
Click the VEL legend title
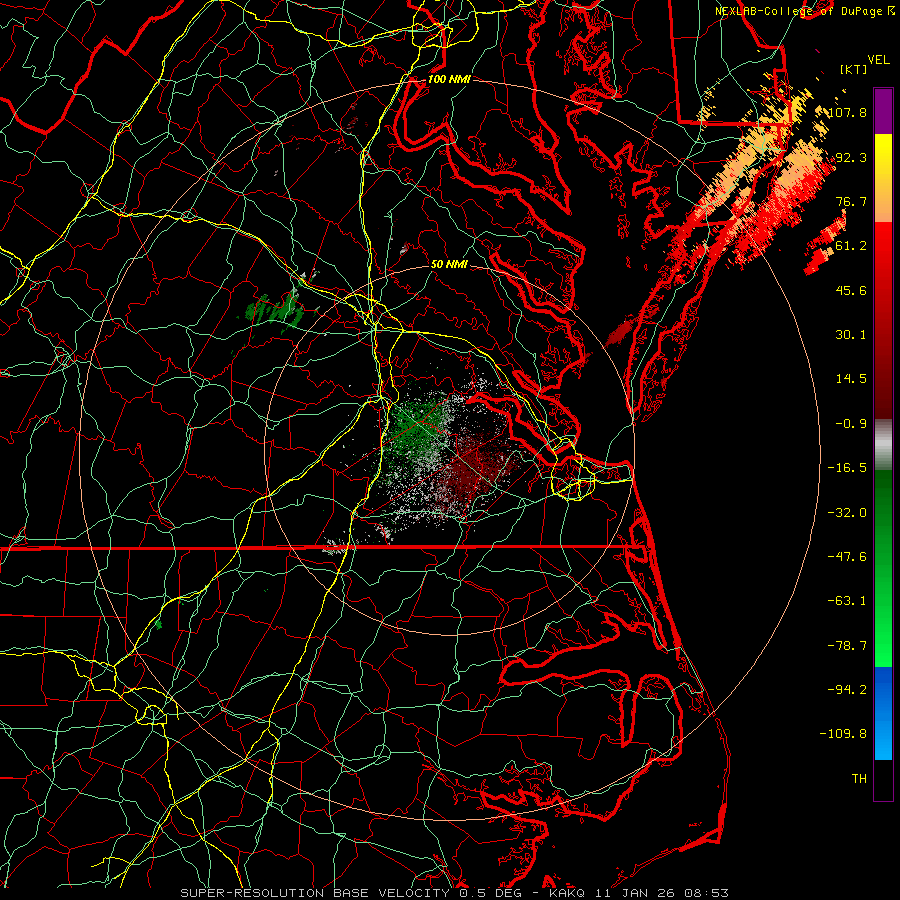coord(878,60)
